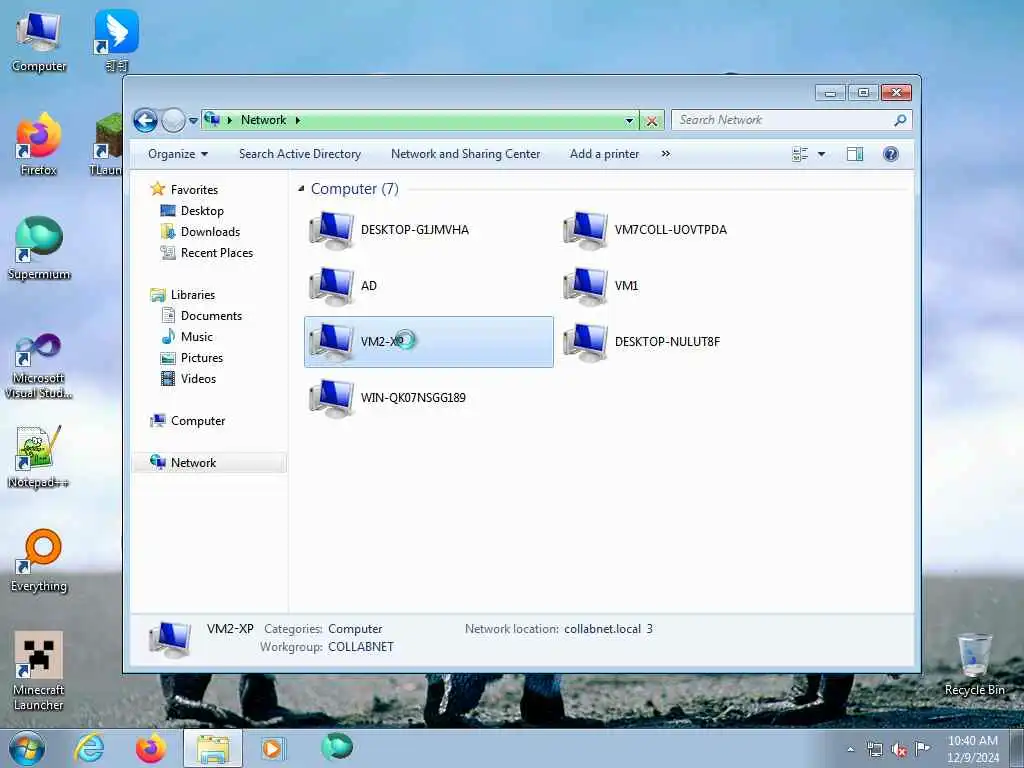Open Microsoft Visual Studio desktop shortcut
This screenshot has height=768, width=1024.
39,366
